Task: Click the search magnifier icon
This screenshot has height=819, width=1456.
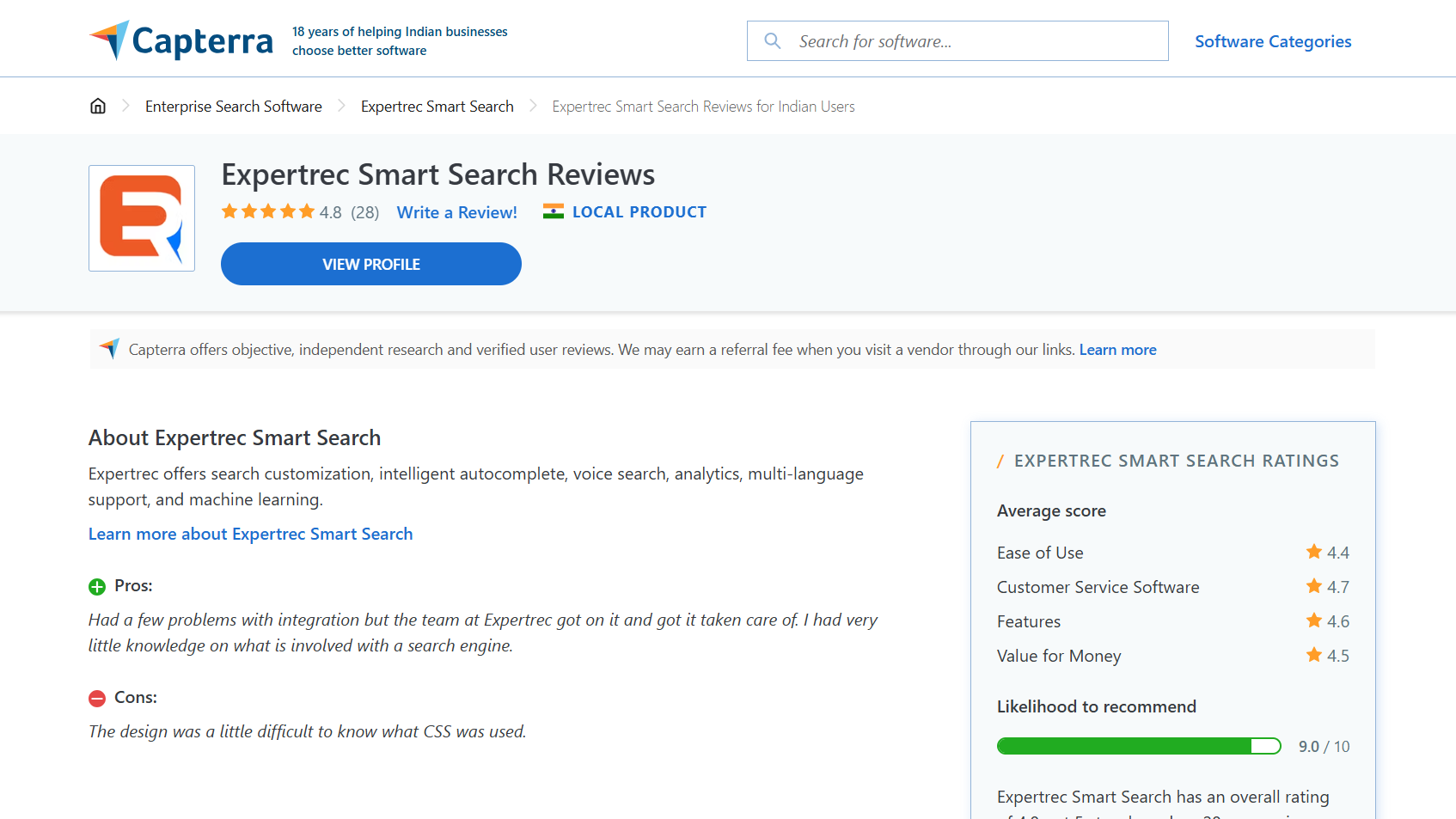Action: click(773, 41)
